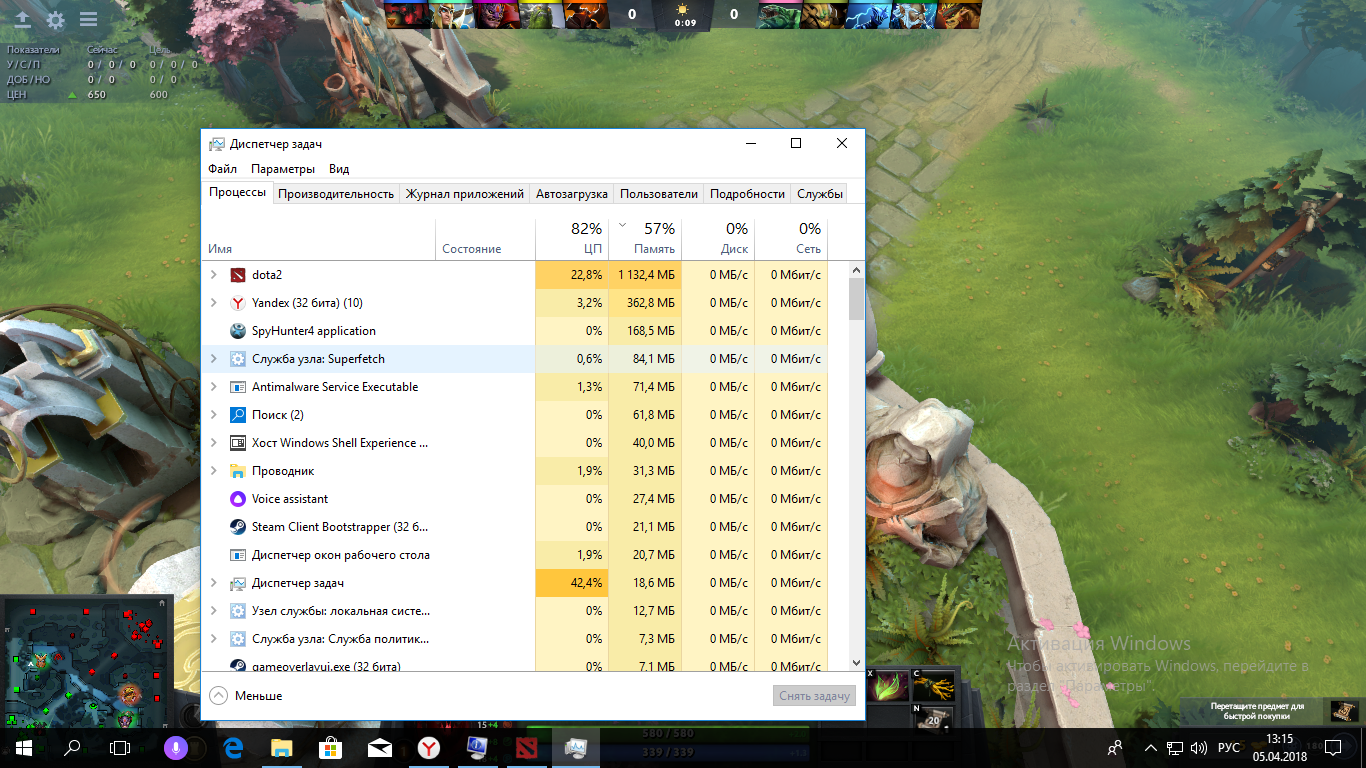Sort processes by ЦП column
1366x768 pixels.
(x=571, y=238)
